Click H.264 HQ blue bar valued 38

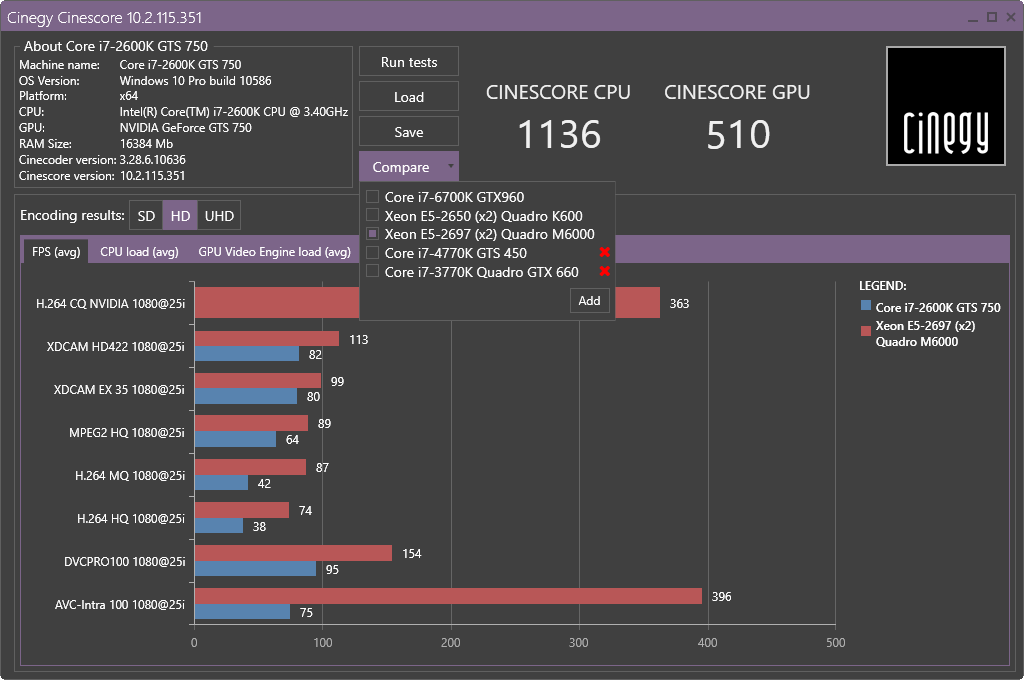click(x=219, y=525)
